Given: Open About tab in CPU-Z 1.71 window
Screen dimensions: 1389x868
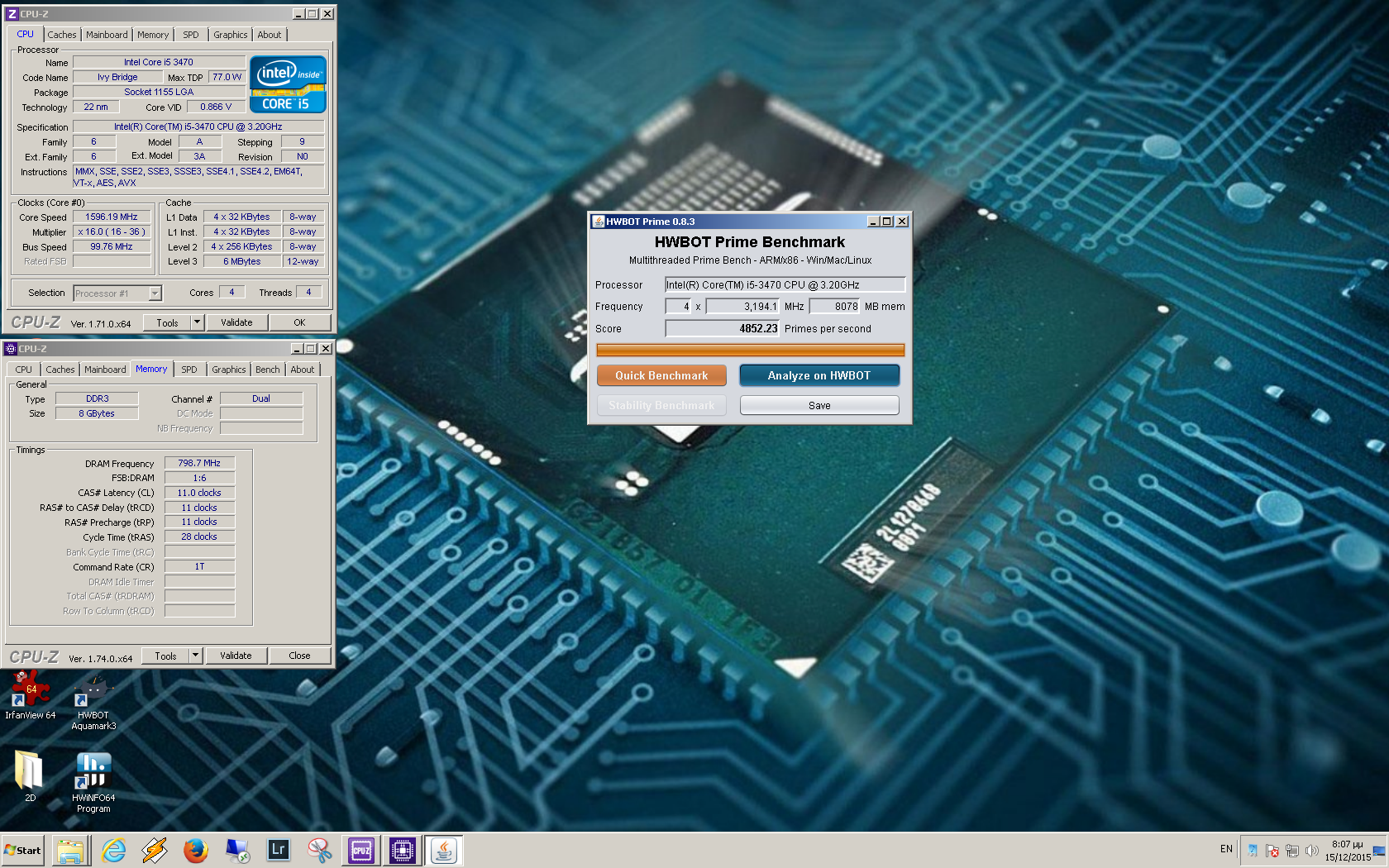Looking at the screenshot, I should [270, 35].
